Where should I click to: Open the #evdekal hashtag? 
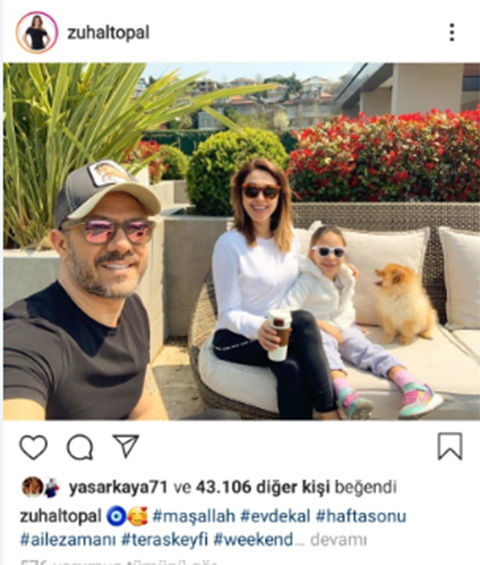click(275, 516)
